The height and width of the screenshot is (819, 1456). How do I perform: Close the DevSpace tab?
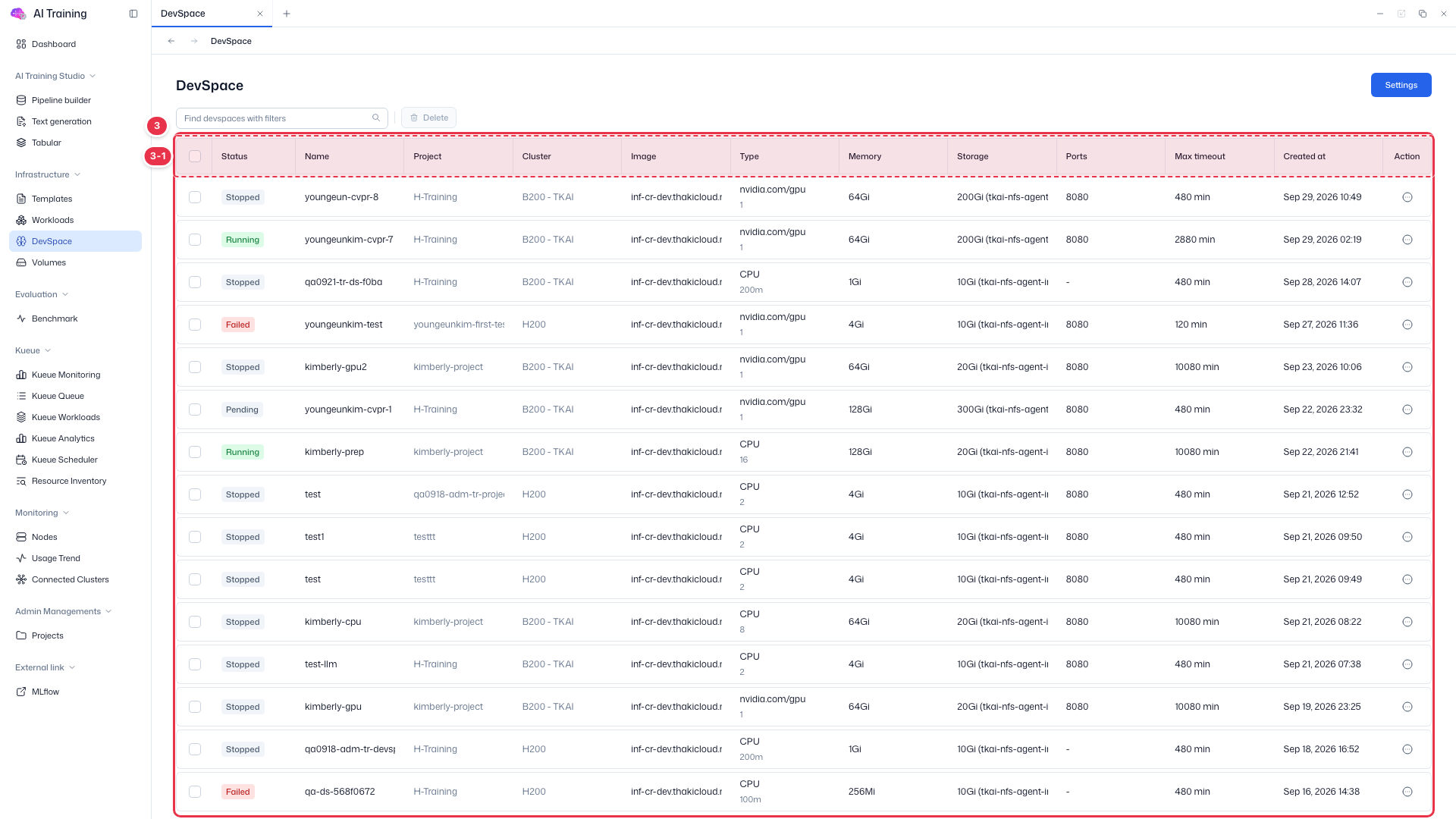260,14
